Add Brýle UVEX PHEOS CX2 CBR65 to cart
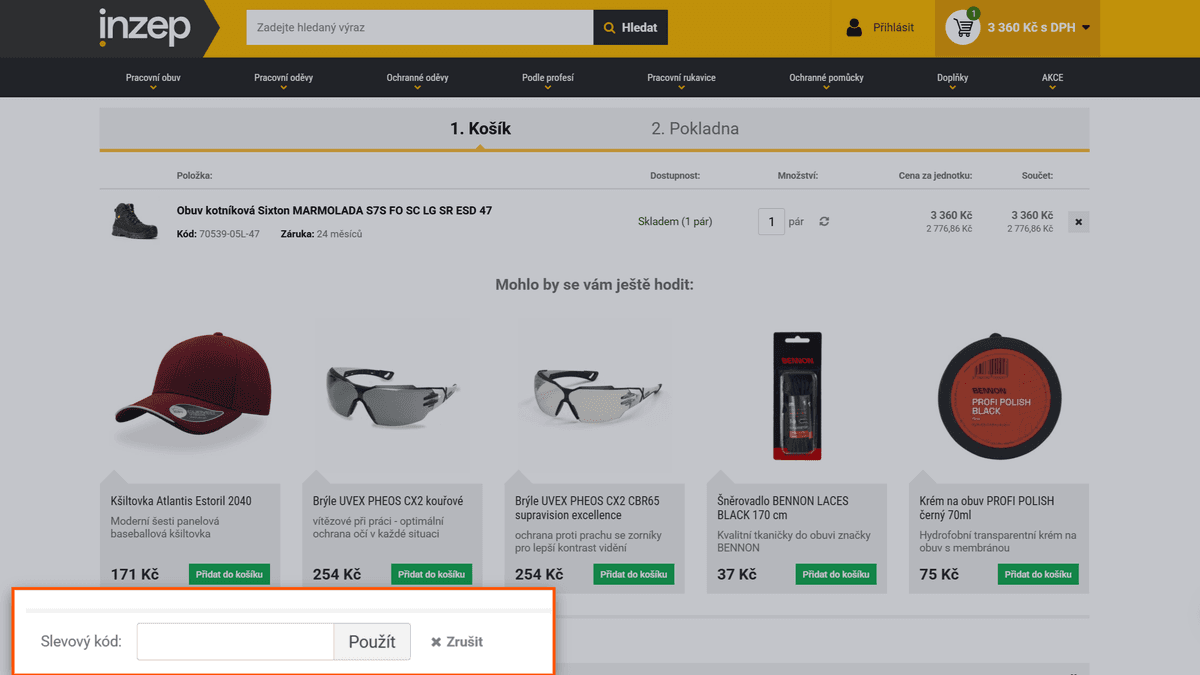 633,574
